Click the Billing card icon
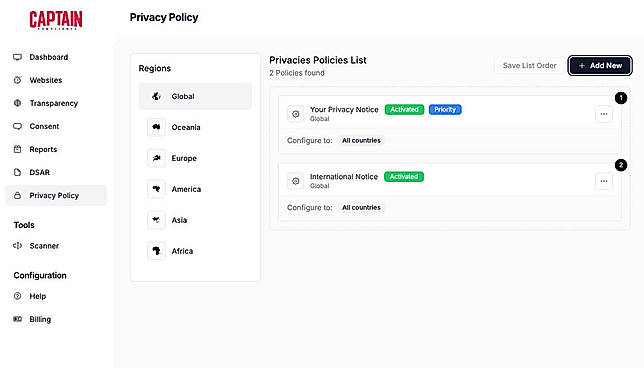This screenshot has height=368, width=644. (x=17, y=319)
